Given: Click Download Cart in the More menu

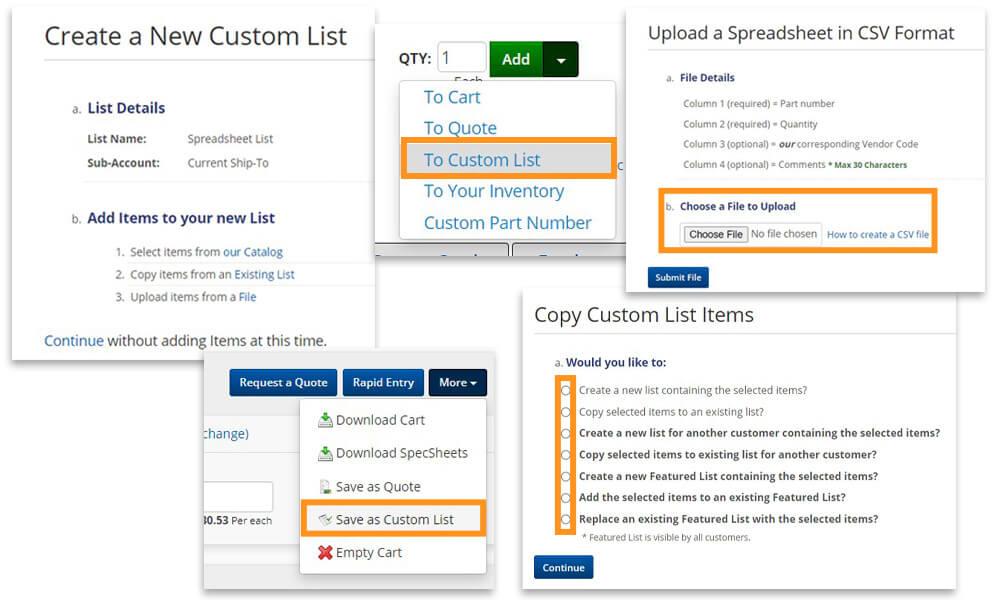Looking at the screenshot, I should (x=380, y=420).
